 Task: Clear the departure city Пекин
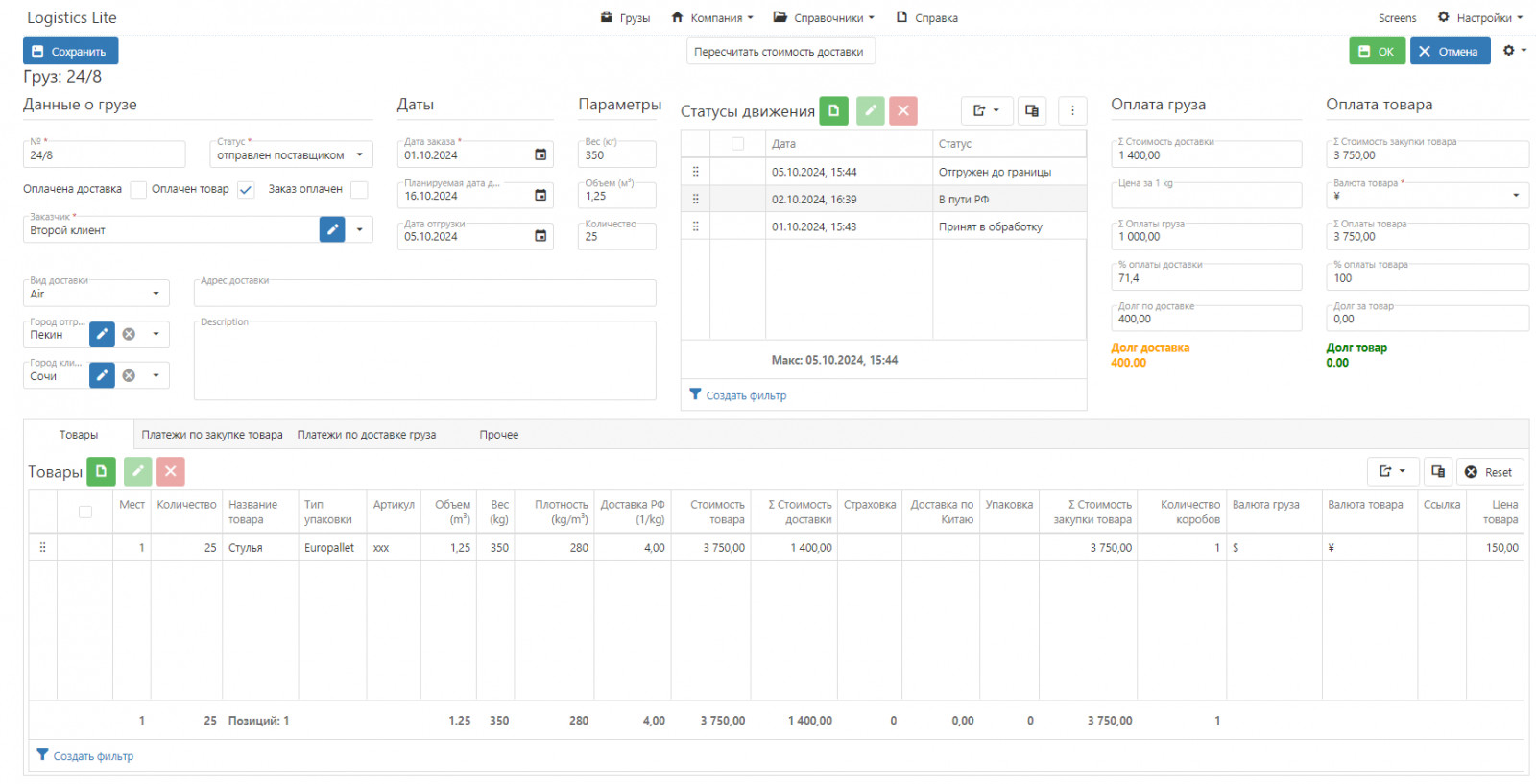(x=129, y=334)
